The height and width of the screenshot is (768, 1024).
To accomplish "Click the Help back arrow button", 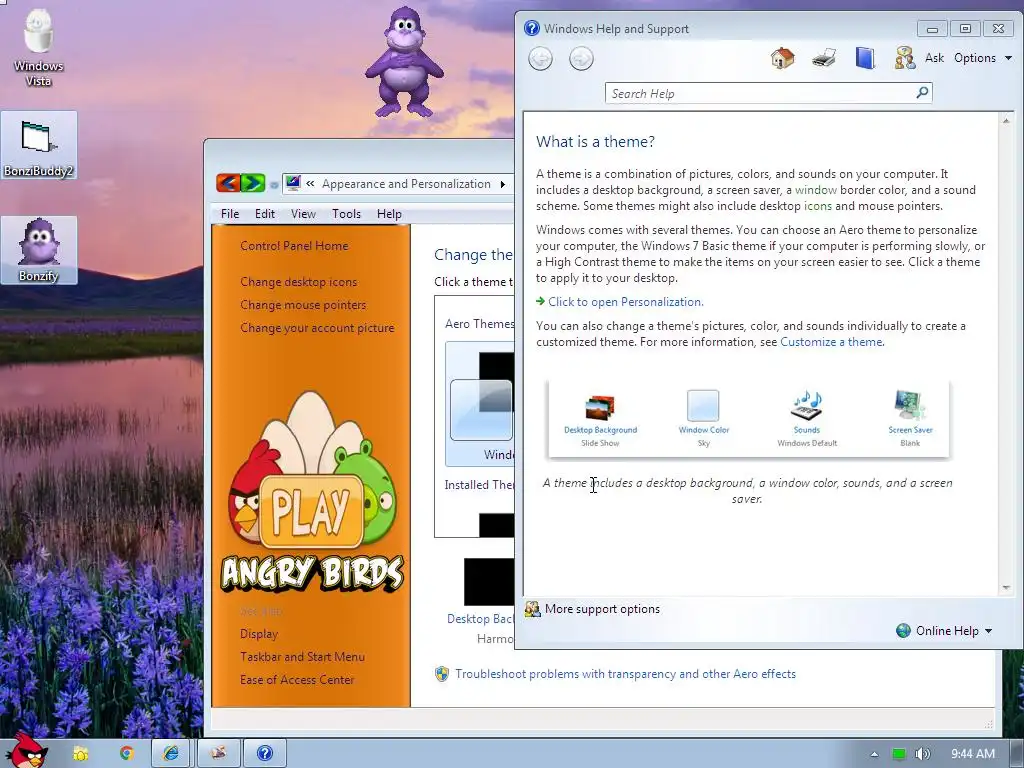I will [540, 59].
